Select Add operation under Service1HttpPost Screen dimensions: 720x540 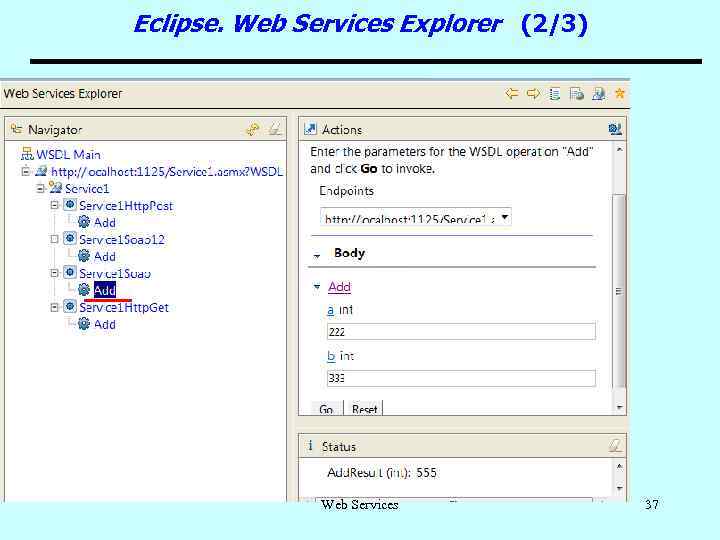[x=105, y=223]
